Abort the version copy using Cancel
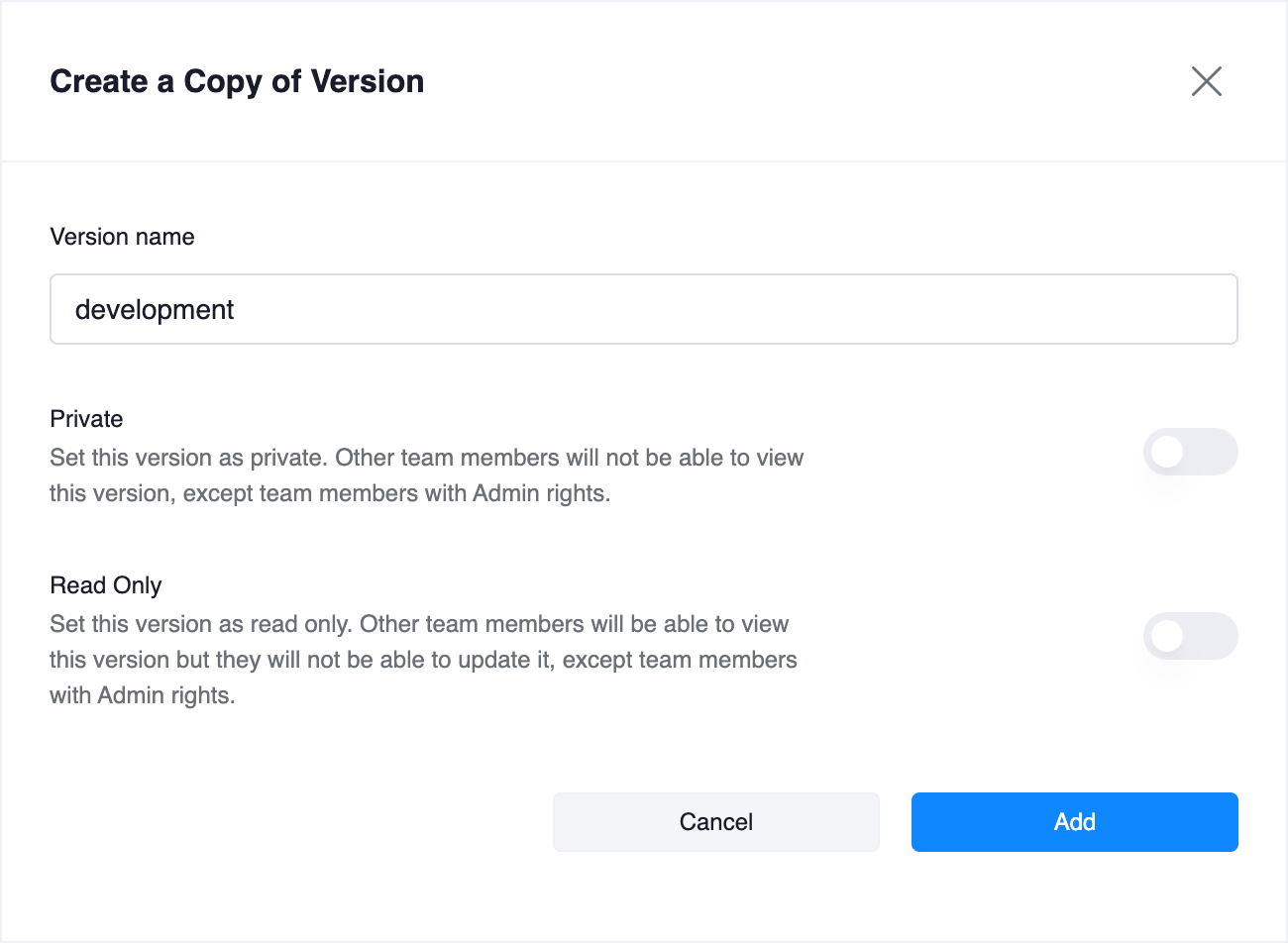 (715, 821)
